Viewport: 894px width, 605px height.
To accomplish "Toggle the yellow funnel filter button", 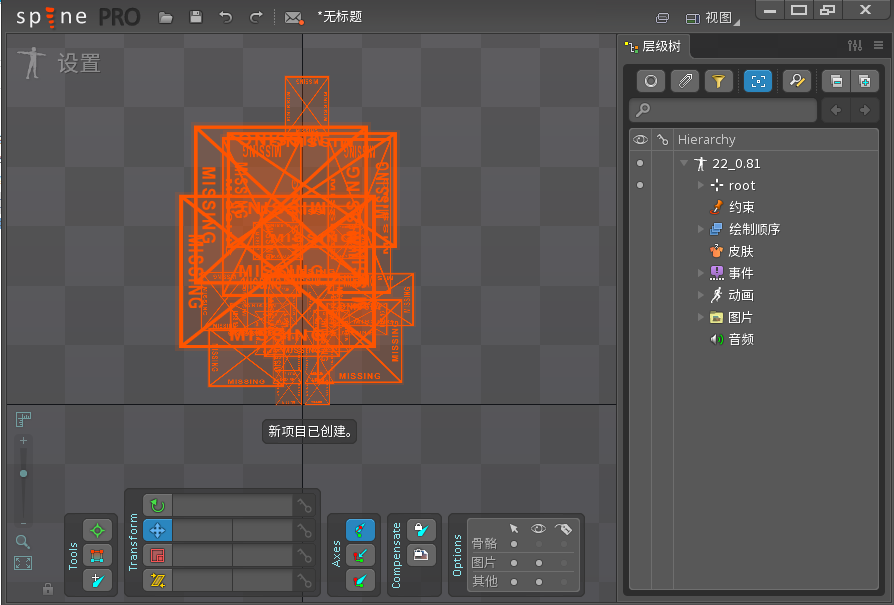I will [718, 82].
